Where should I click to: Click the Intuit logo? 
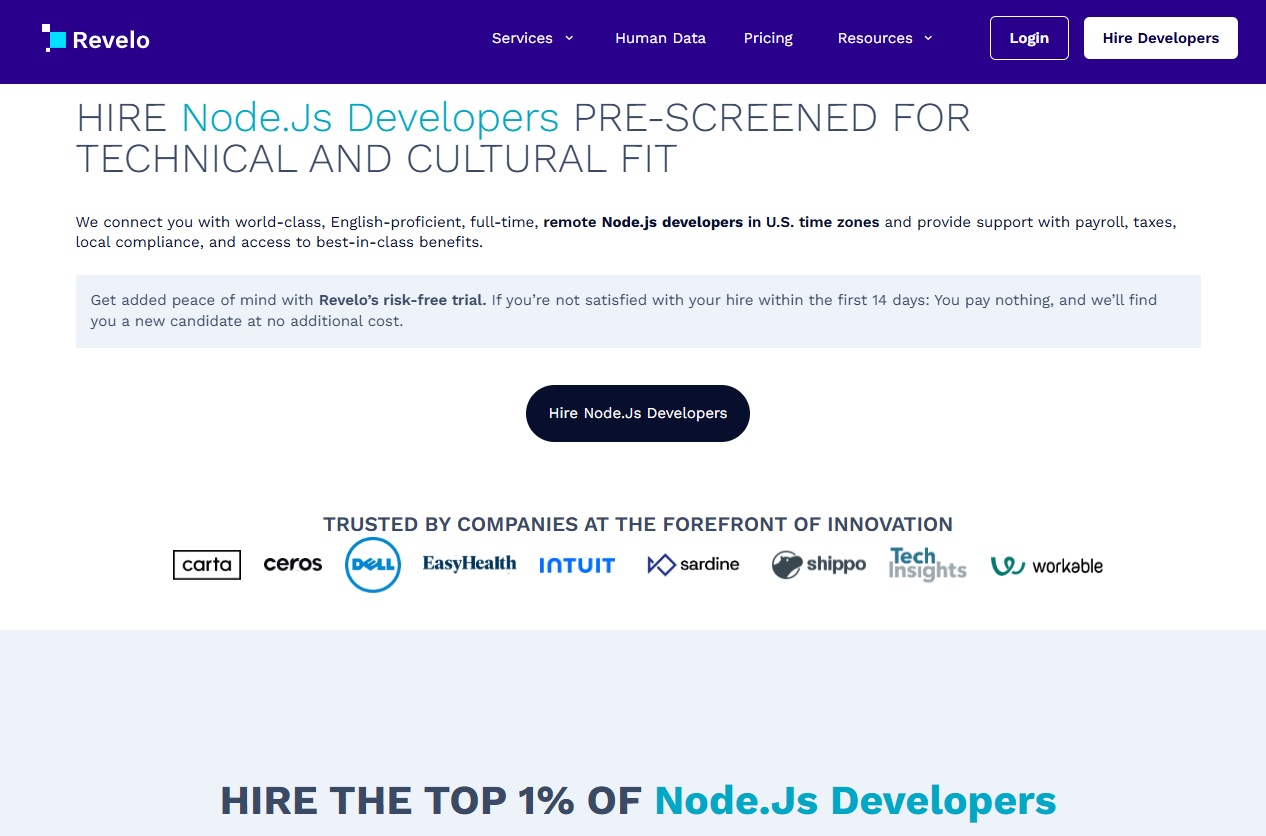[577, 565]
